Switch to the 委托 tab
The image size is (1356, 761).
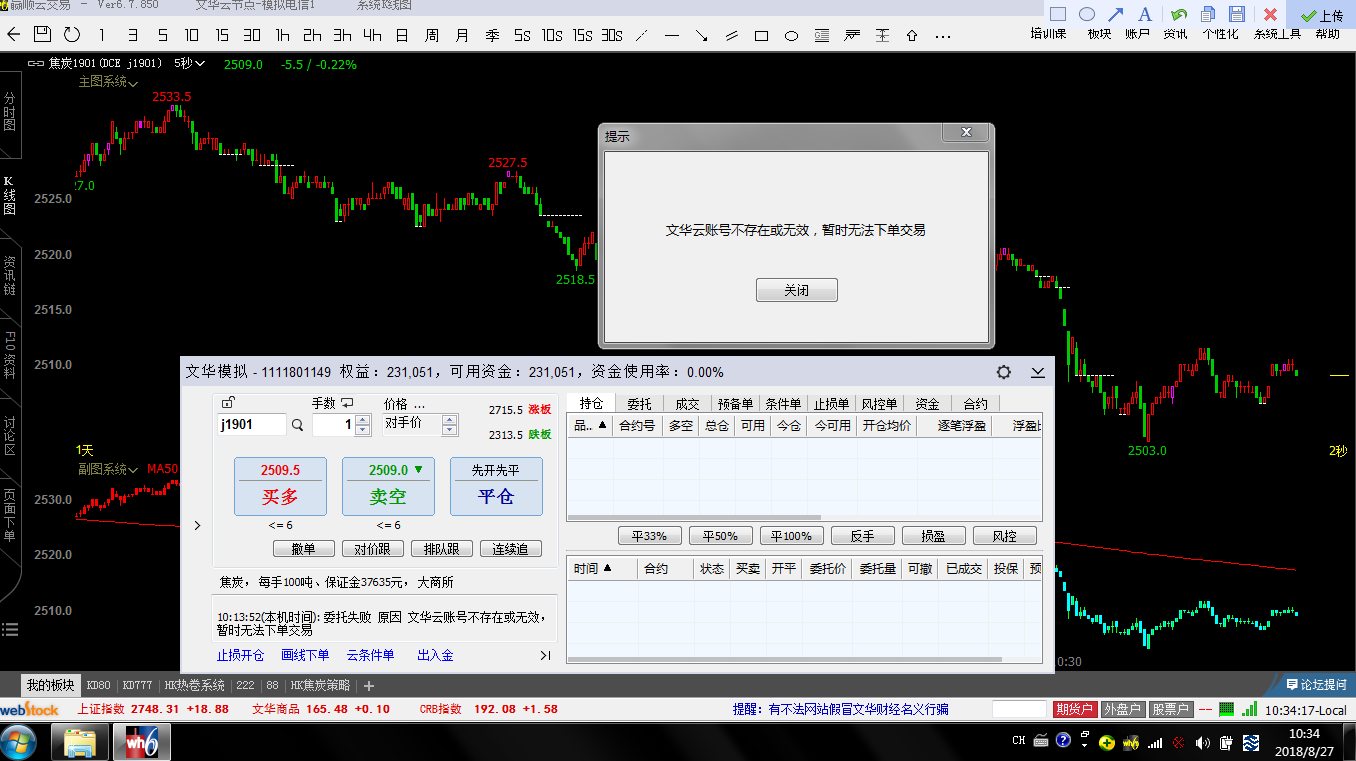click(639, 404)
